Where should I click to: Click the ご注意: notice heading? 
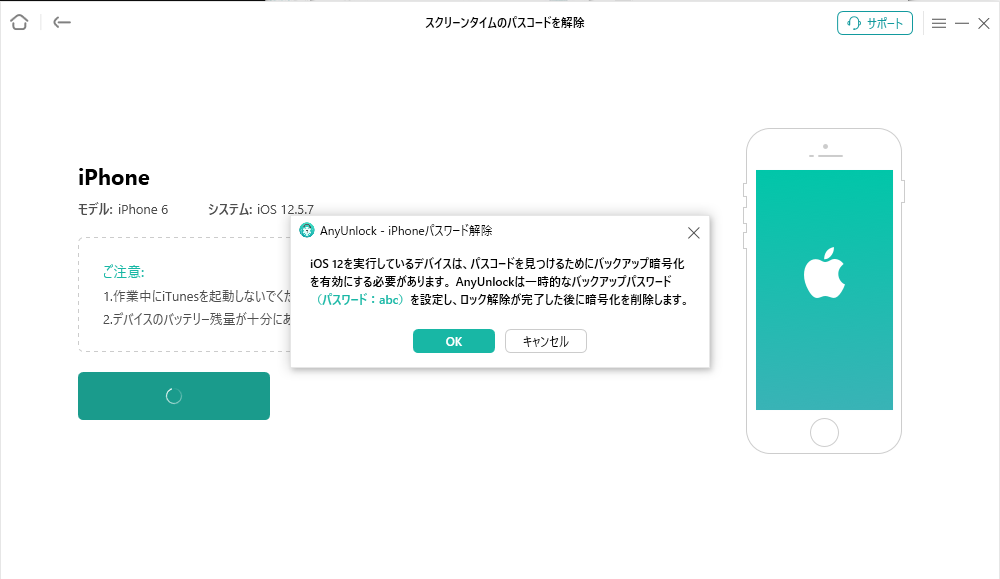click(124, 272)
